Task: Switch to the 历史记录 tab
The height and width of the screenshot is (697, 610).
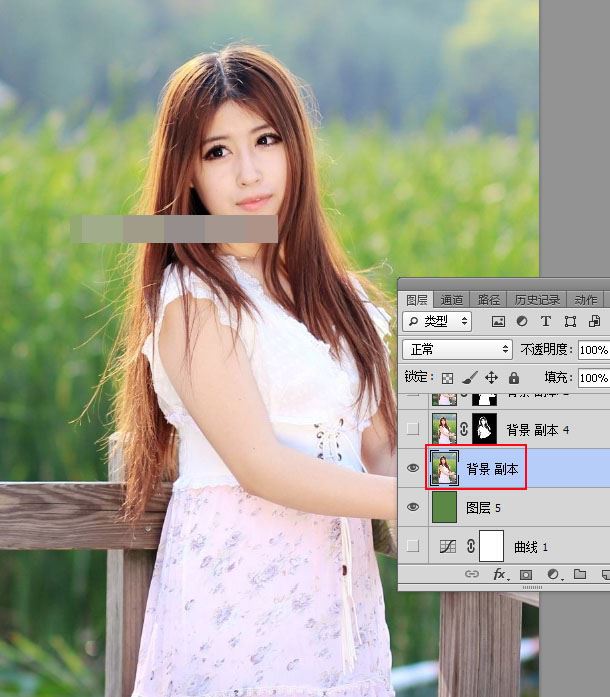Action: click(537, 300)
